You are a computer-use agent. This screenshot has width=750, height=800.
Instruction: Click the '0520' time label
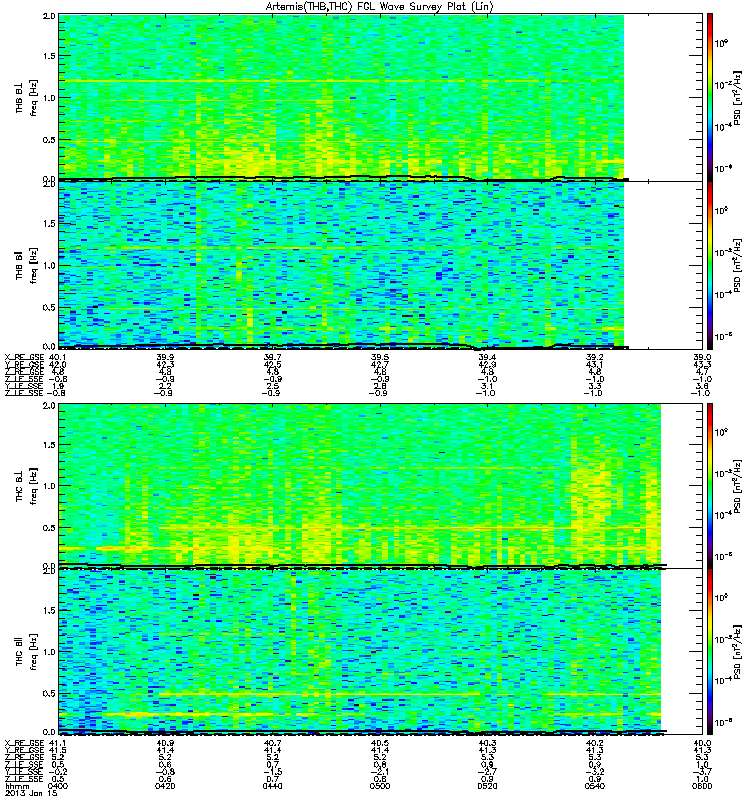(x=487, y=786)
